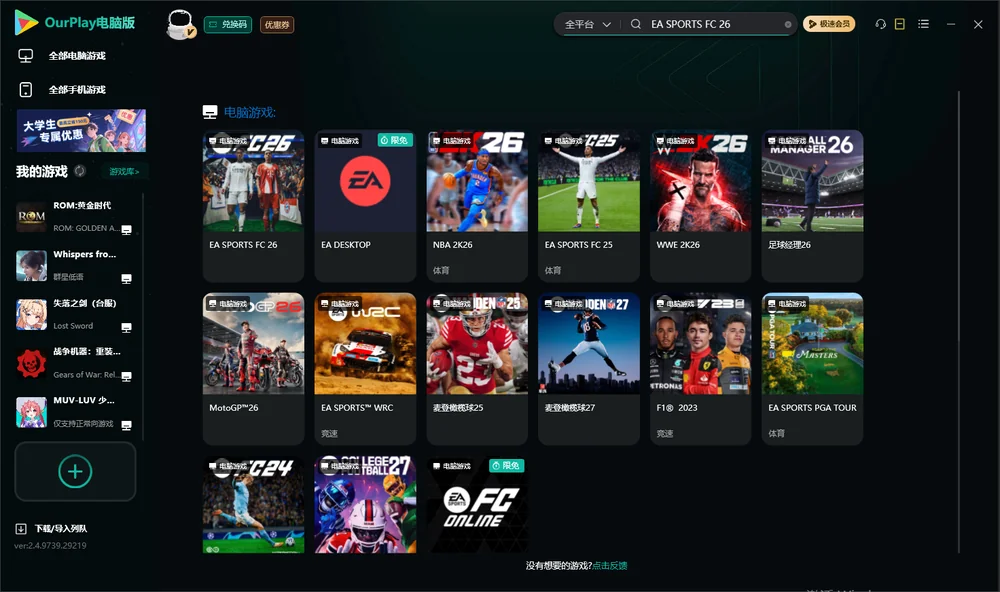Click PC icon on Gears of War row
Image resolution: width=1000 pixels, height=592 pixels.
tap(126, 376)
